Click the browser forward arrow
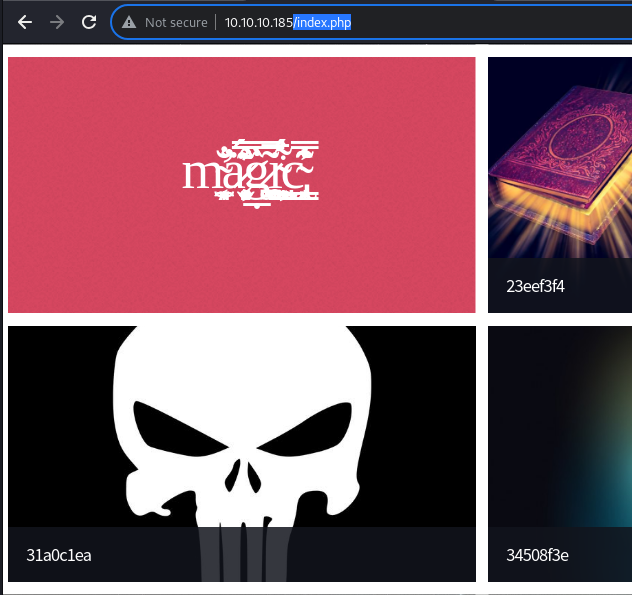The height and width of the screenshot is (595, 632). click(57, 22)
